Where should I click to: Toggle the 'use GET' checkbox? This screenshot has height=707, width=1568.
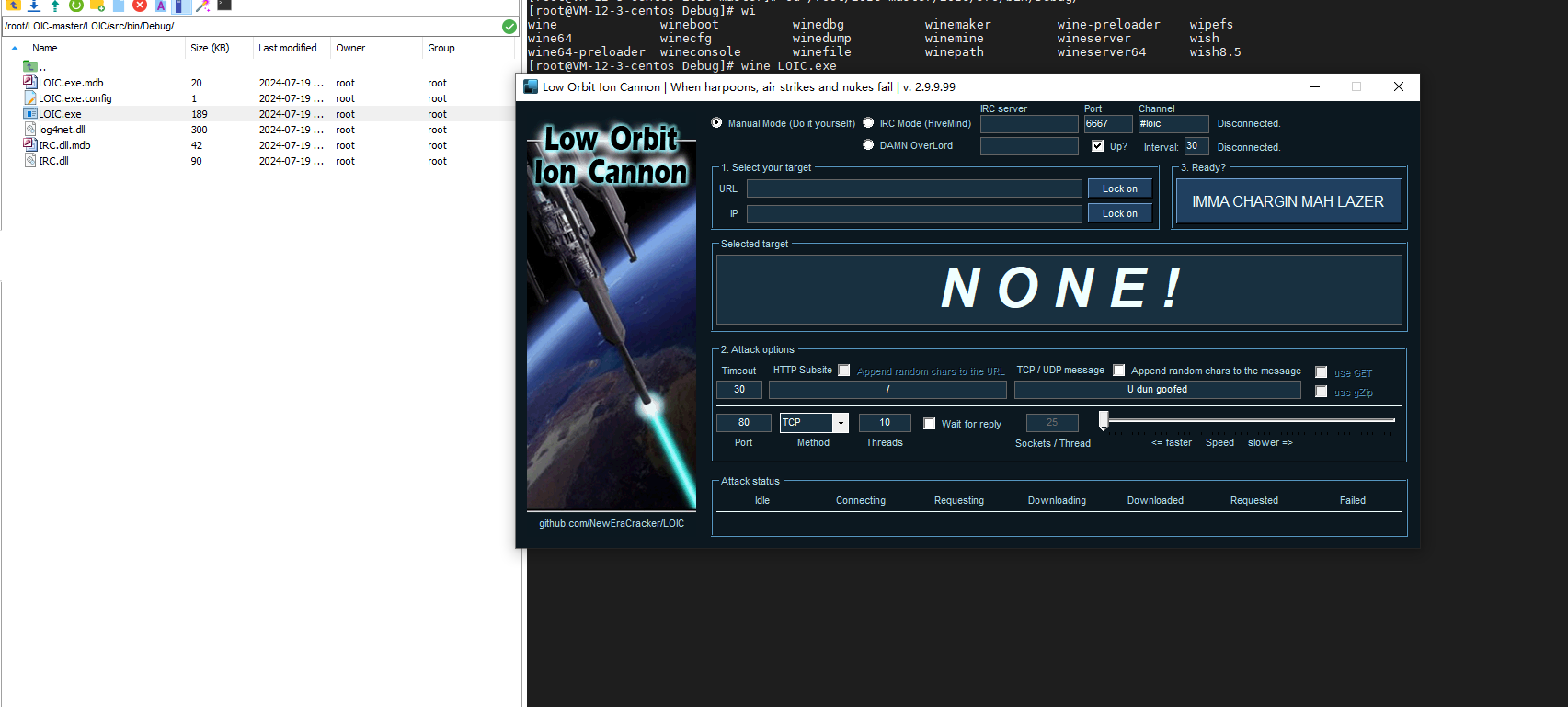1321,372
